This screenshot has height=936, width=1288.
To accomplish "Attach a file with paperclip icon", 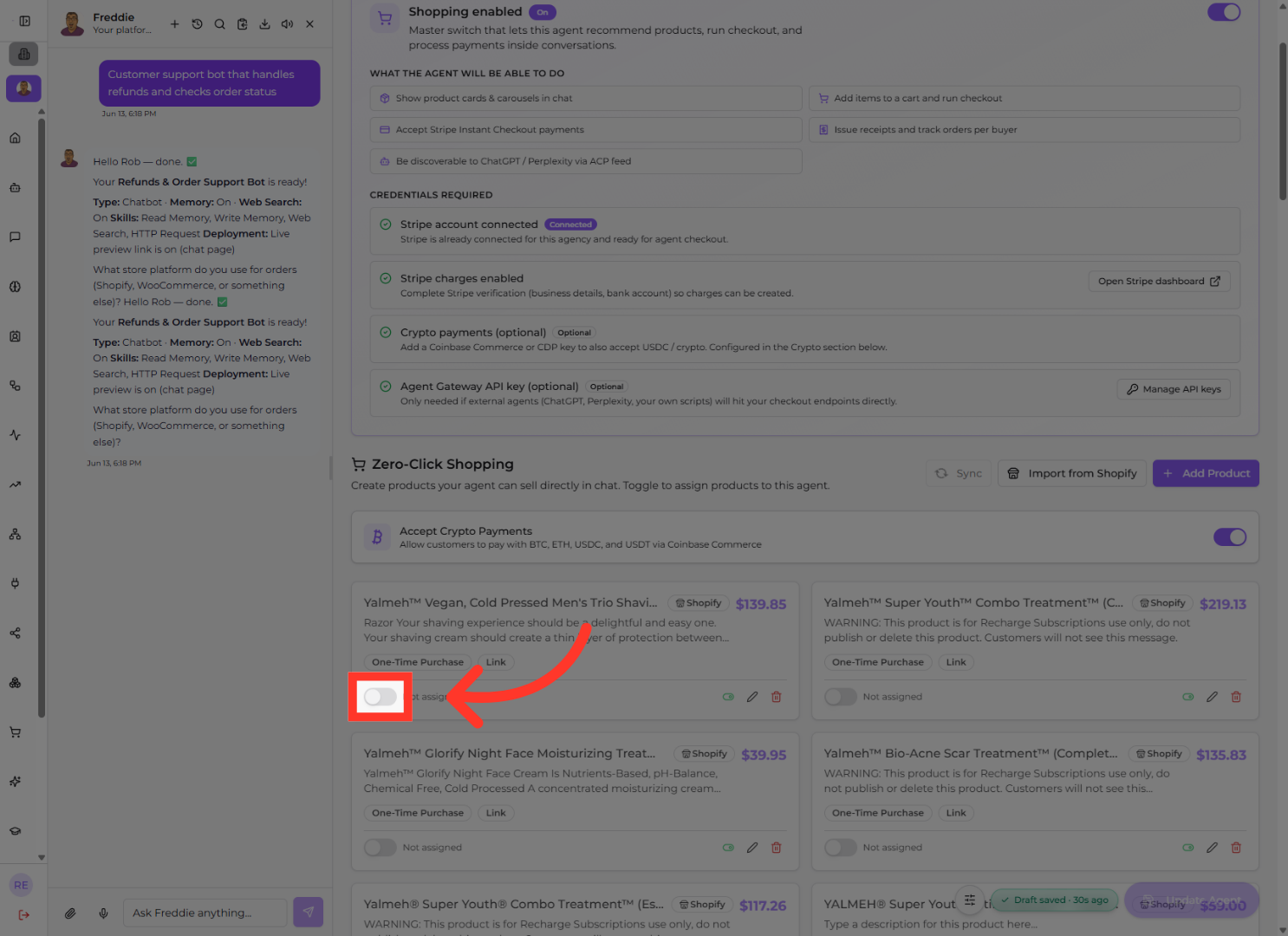I will [x=70, y=913].
